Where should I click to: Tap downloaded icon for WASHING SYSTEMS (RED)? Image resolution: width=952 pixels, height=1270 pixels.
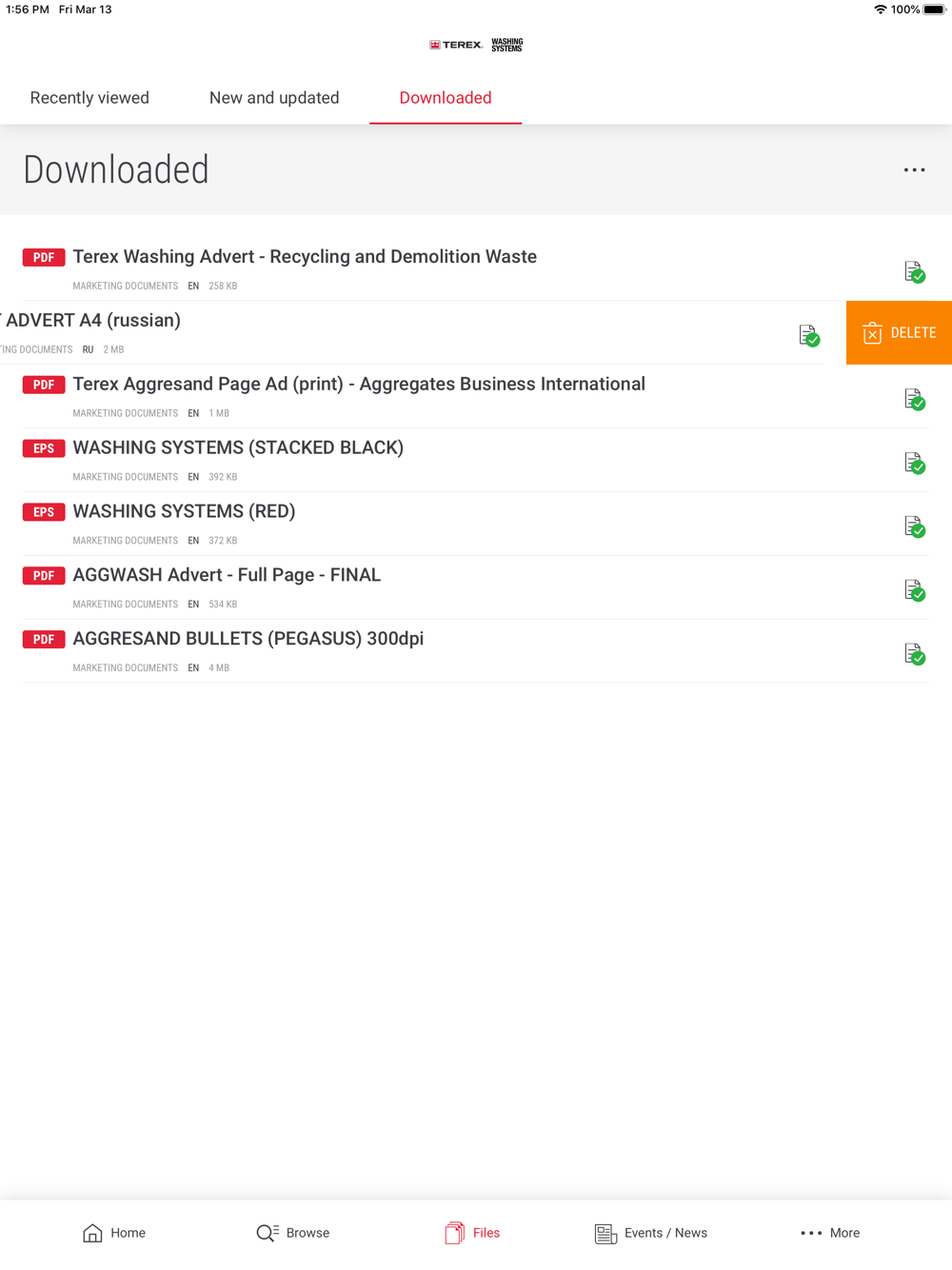tap(914, 527)
